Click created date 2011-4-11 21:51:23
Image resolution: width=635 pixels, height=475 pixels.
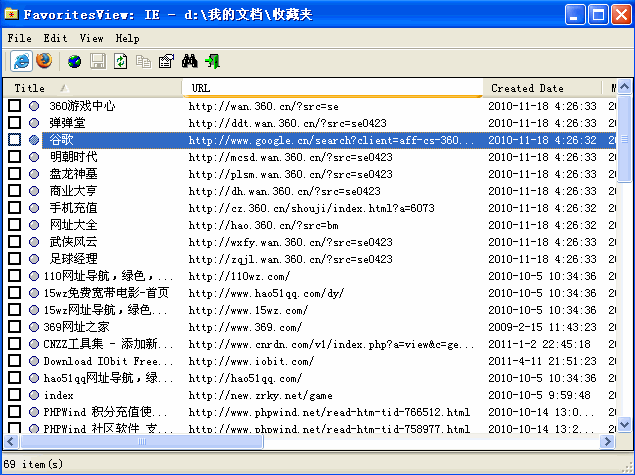[542, 361]
